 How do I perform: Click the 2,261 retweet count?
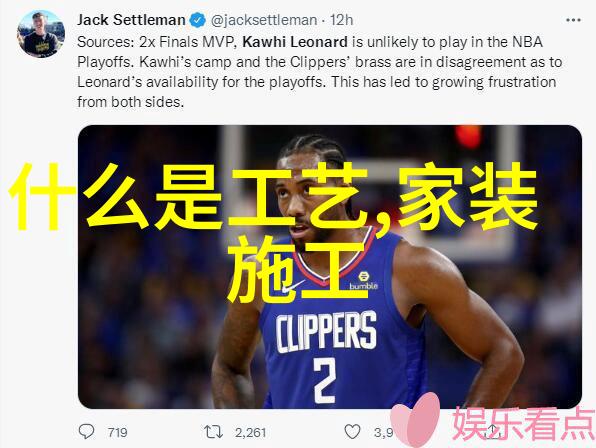coord(250,432)
